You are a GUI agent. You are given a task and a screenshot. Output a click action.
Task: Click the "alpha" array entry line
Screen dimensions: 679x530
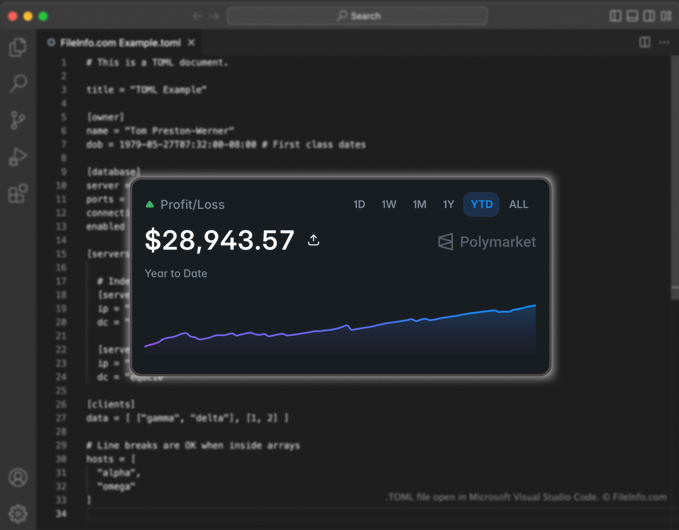coord(119,473)
